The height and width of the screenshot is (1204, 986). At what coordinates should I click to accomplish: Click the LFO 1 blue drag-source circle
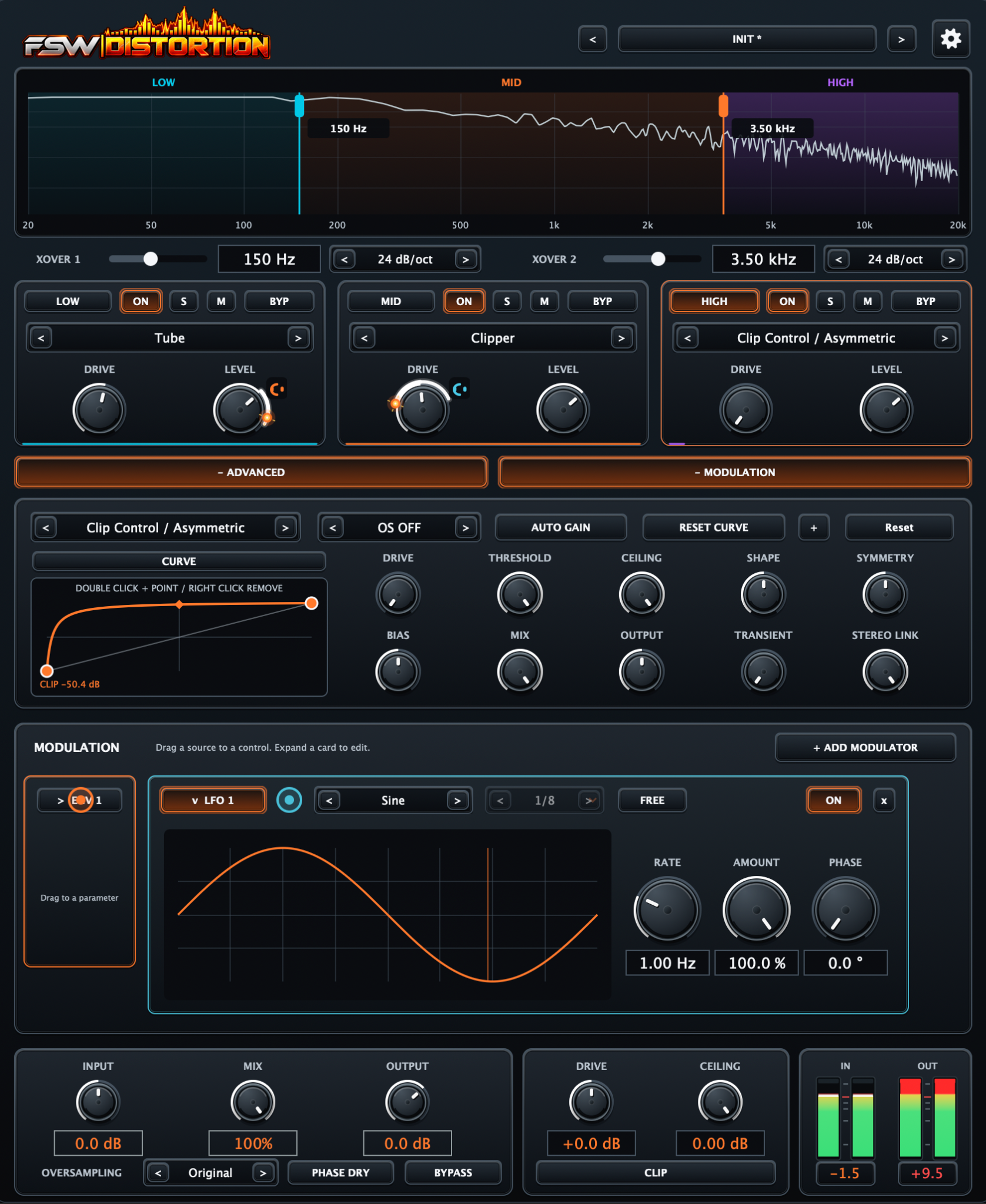[289, 800]
